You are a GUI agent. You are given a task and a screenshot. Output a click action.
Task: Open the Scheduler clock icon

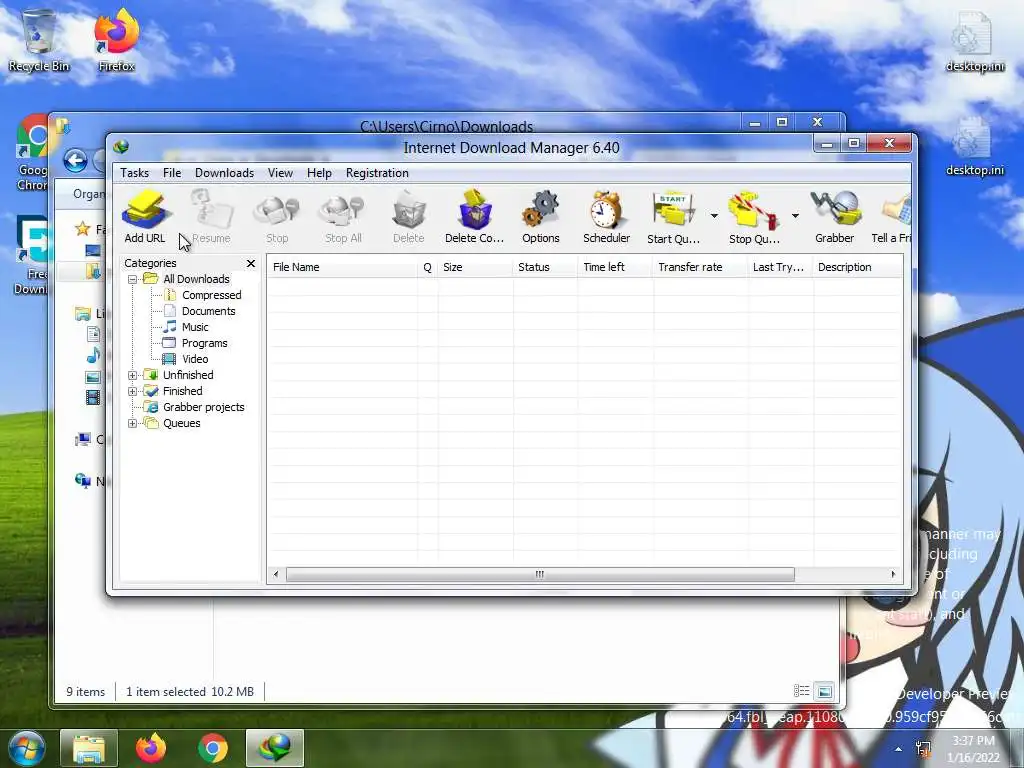(x=607, y=217)
